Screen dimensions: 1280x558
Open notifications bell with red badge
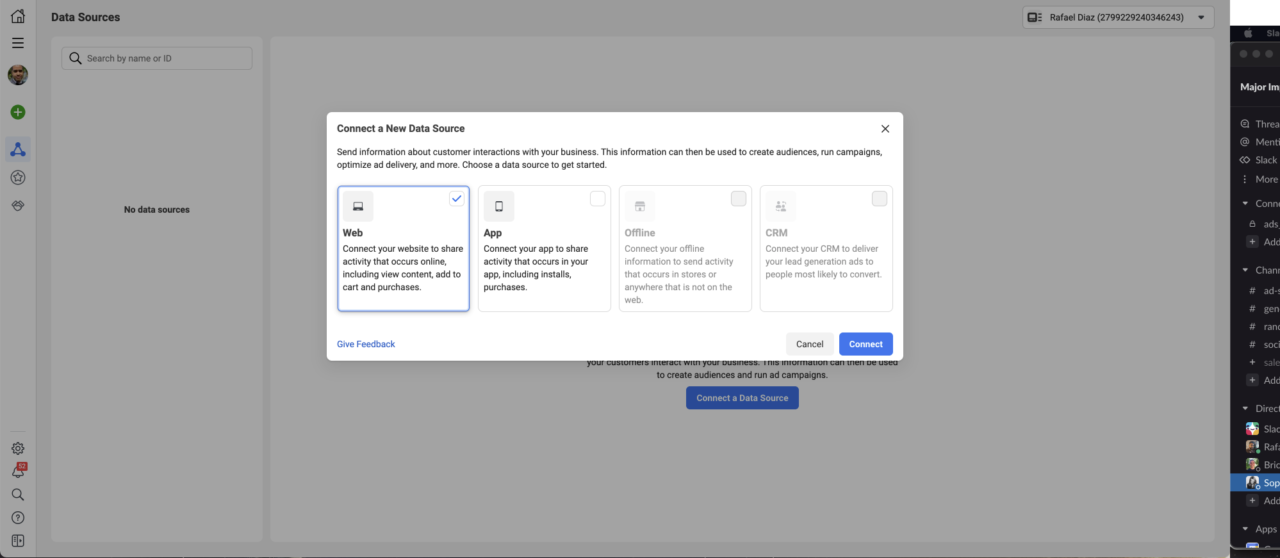17,471
